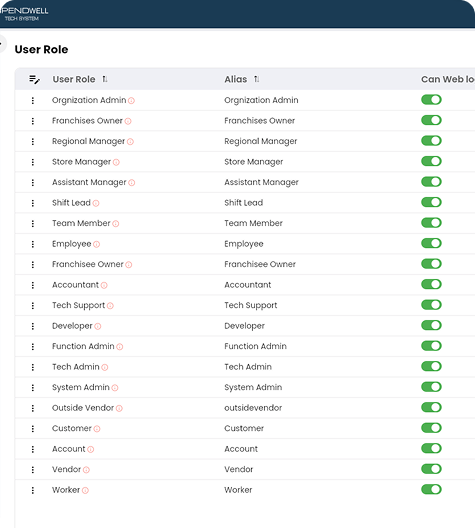Open row menu for Orgnization Admin
This screenshot has height=528, width=475.
pyautogui.click(x=33, y=100)
